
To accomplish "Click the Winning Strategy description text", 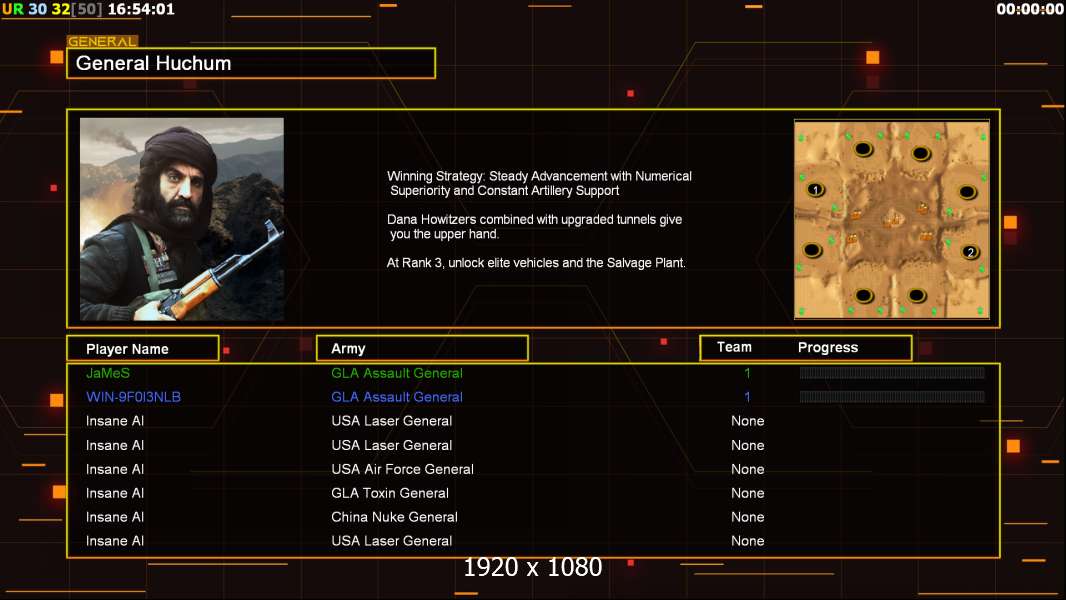I will (539, 183).
